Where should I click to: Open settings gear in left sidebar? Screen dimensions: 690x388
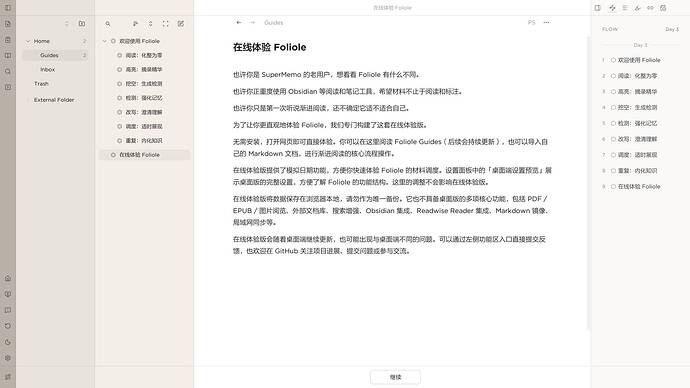pos(8,358)
